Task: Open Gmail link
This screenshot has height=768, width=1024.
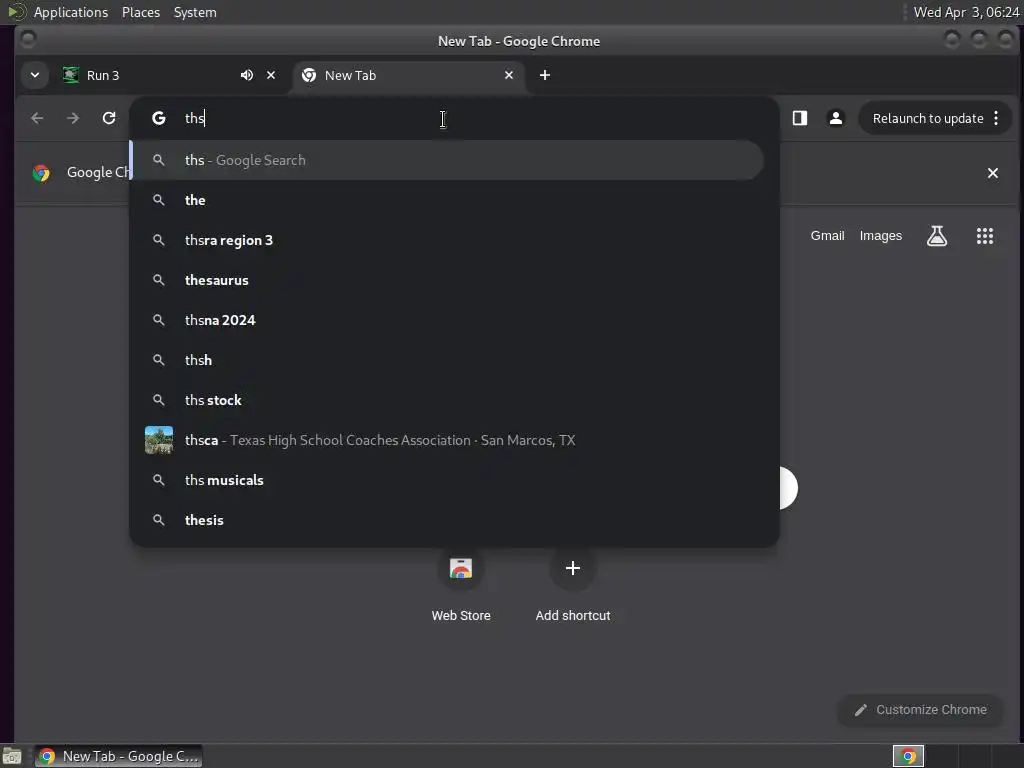Action: (x=827, y=236)
